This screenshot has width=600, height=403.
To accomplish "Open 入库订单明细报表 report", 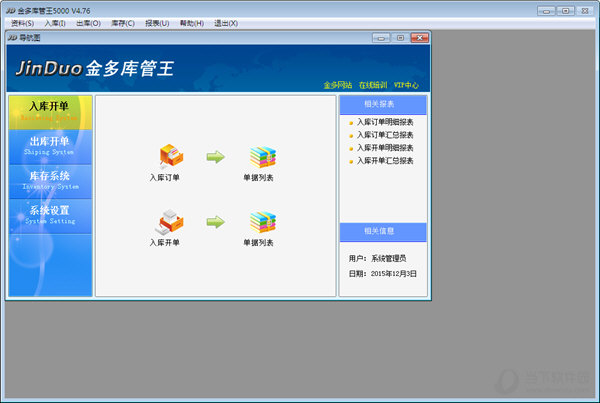I will [385, 122].
